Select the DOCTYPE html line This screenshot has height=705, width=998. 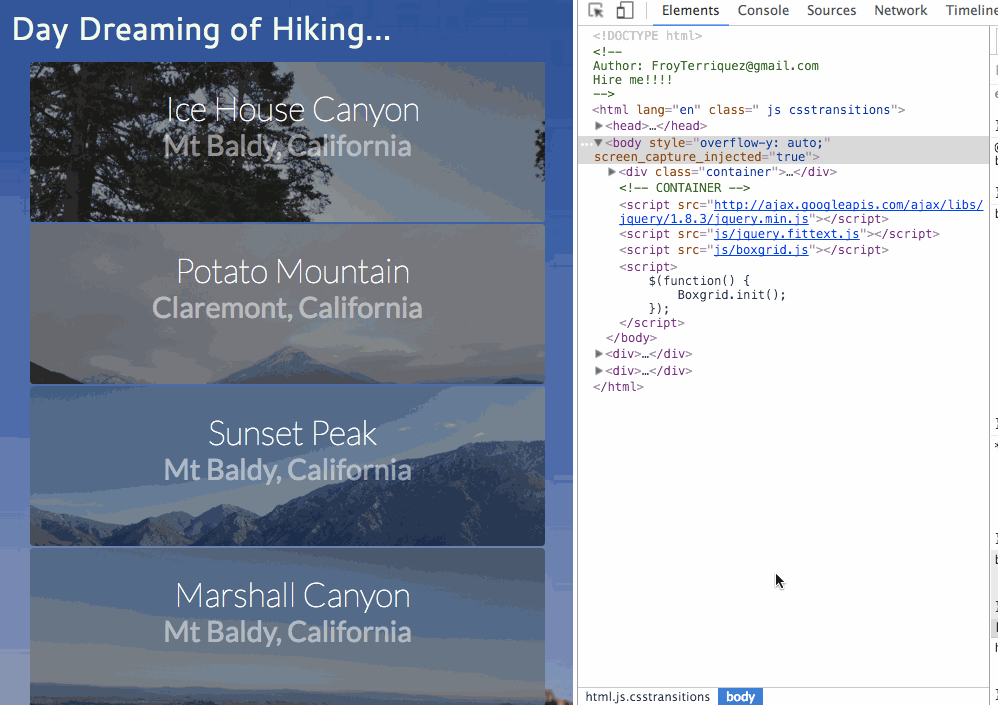(647, 36)
